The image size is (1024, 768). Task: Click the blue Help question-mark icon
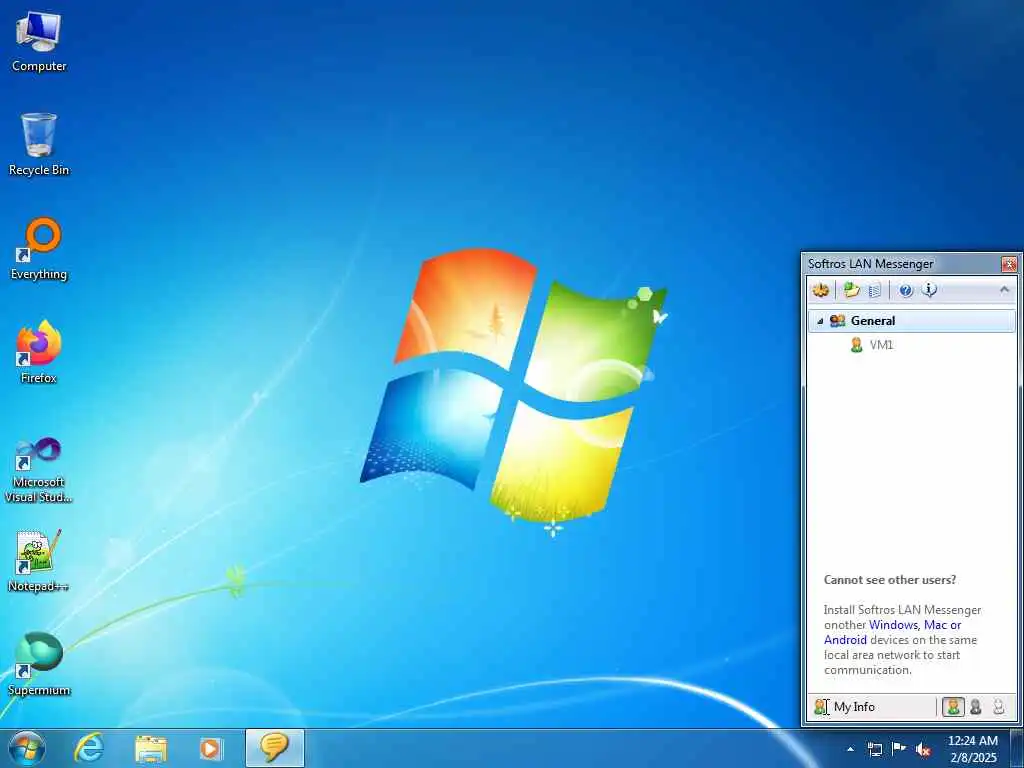point(905,291)
